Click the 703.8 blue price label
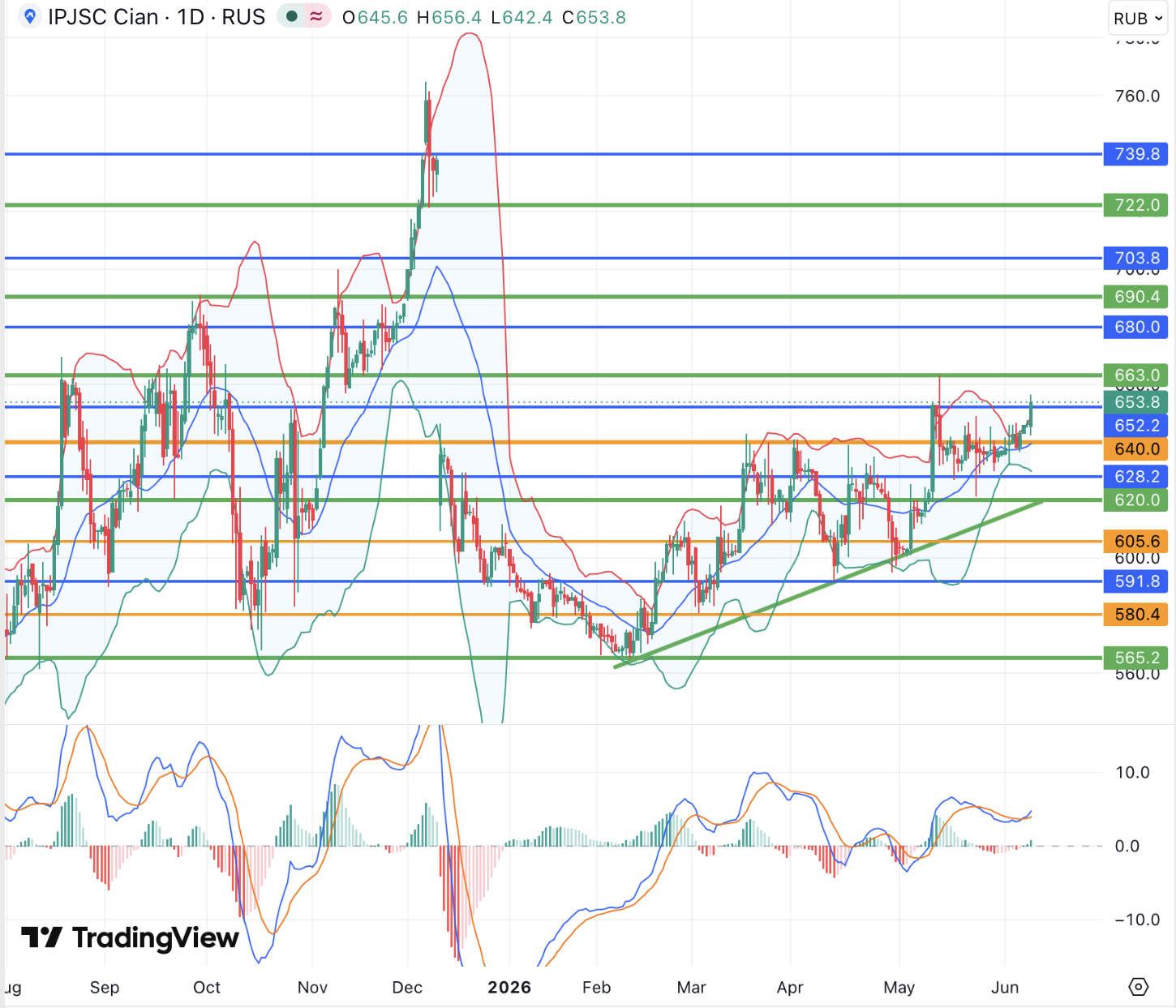Image resolution: width=1176 pixels, height=1008 pixels. (1135, 259)
